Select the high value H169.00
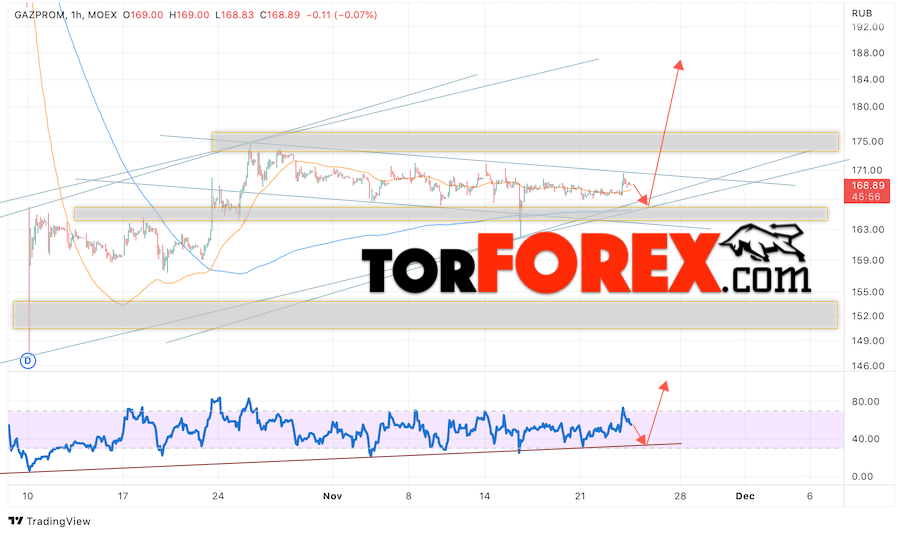Image resolution: width=903 pixels, height=535 pixels. (189, 15)
